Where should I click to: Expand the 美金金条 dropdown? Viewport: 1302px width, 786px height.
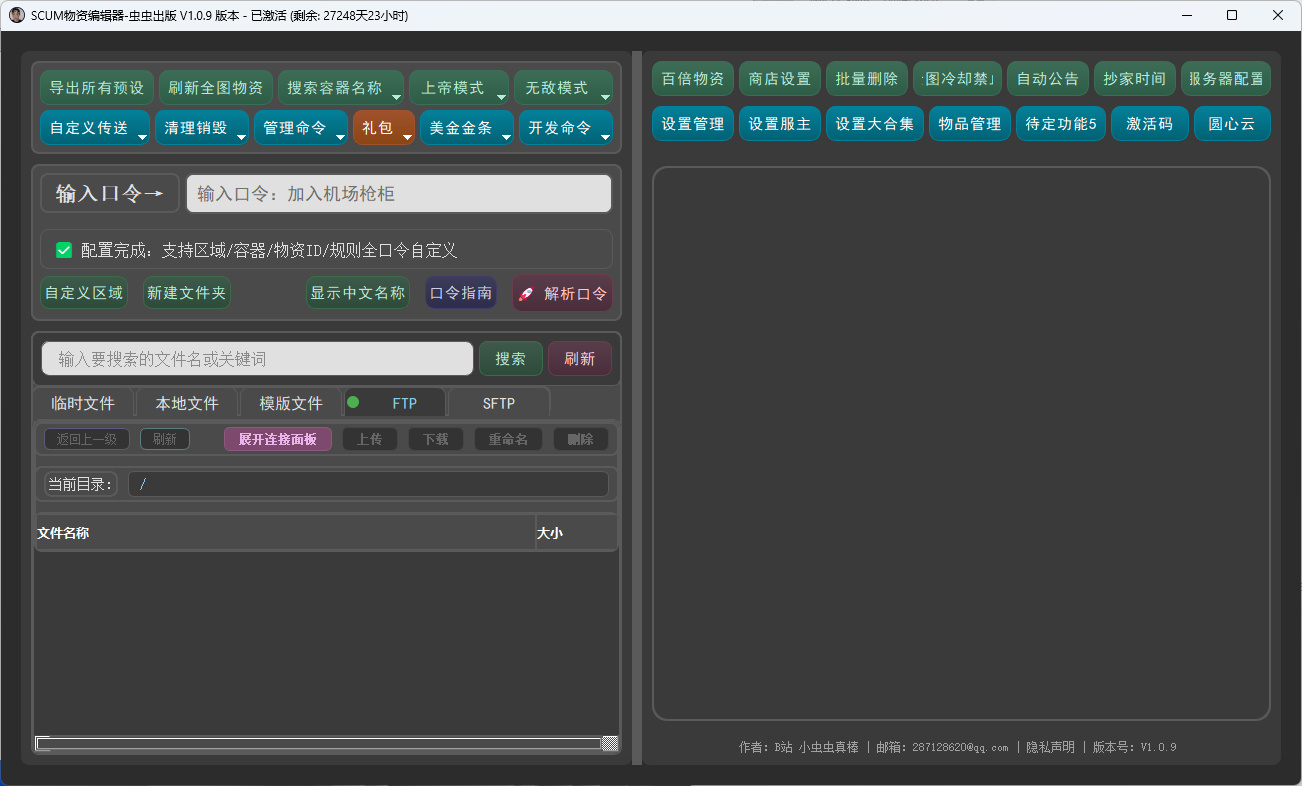(467, 128)
